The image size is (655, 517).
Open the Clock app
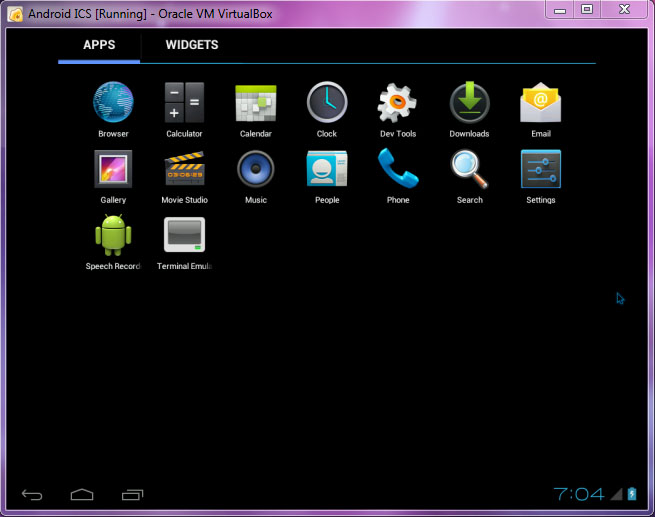(327, 102)
